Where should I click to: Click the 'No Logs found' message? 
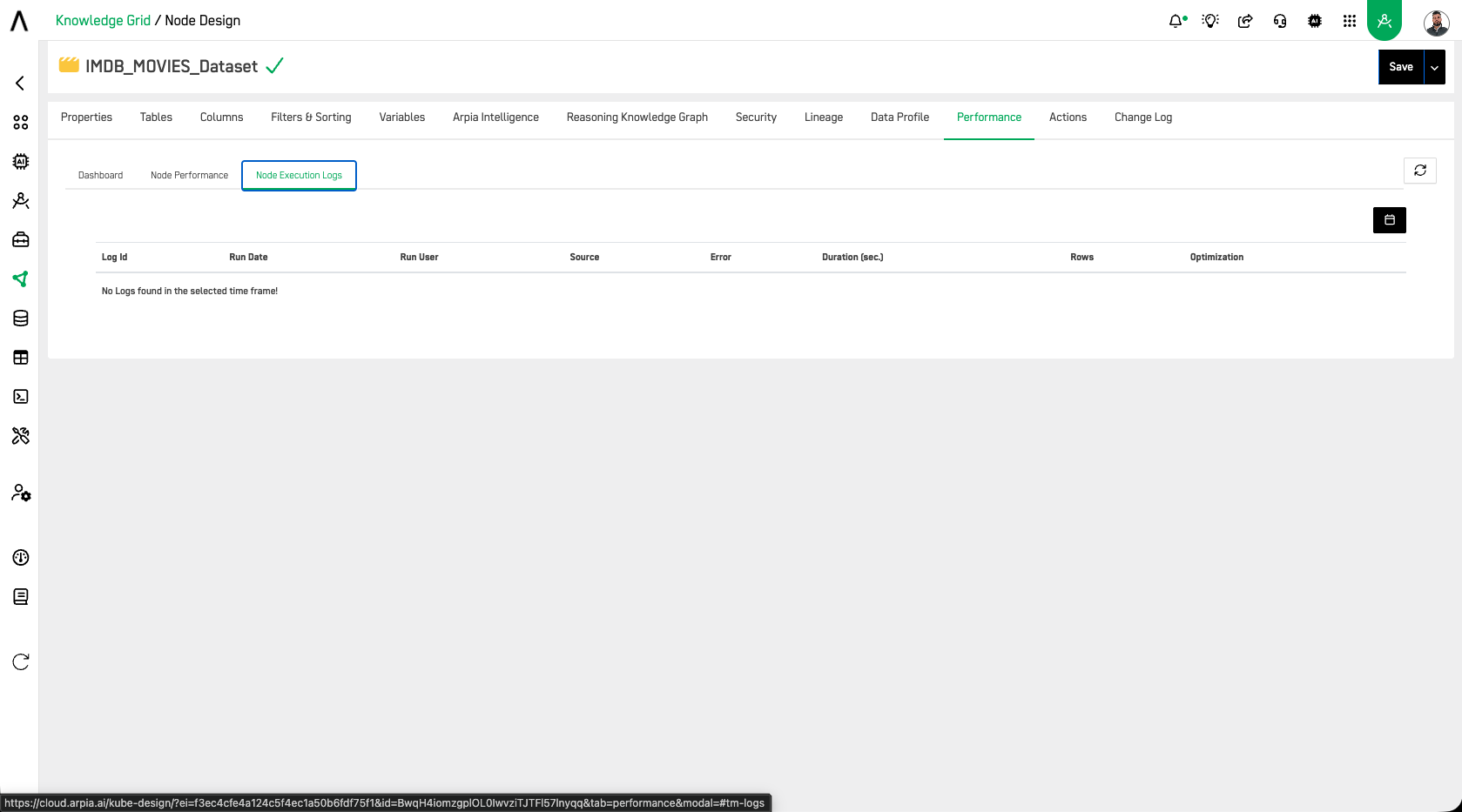click(x=190, y=292)
